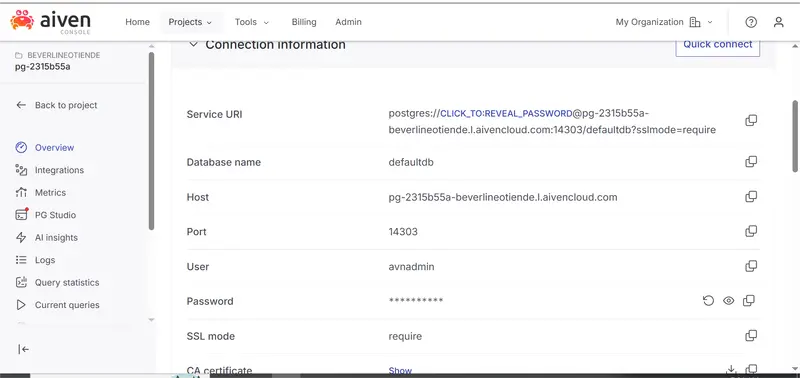This screenshot has width=800, height=378.
Task: Click the sidebar vertical scrollbar
Action: point(151,141)
